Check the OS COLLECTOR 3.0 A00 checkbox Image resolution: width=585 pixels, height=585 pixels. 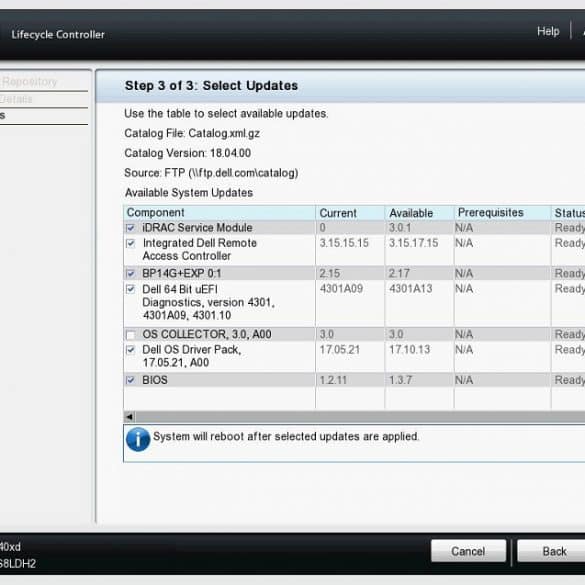click(131, 335)
